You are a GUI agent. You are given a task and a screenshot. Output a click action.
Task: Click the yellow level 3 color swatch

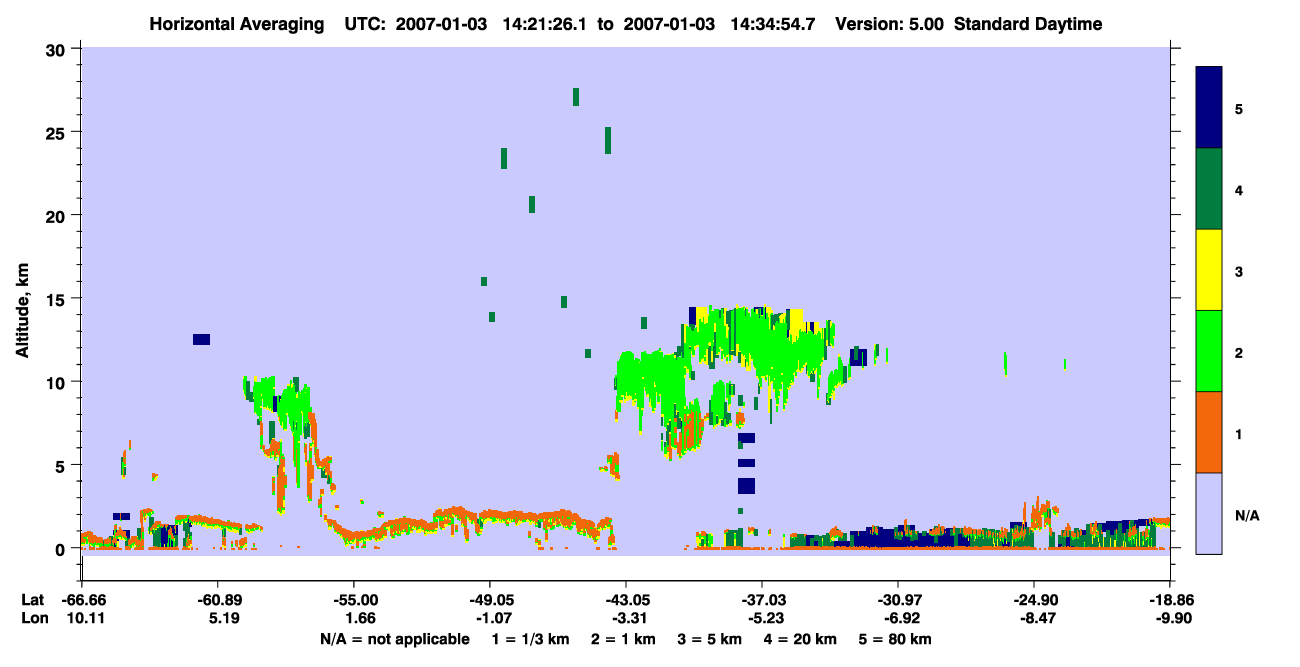tap(1209, 270)
